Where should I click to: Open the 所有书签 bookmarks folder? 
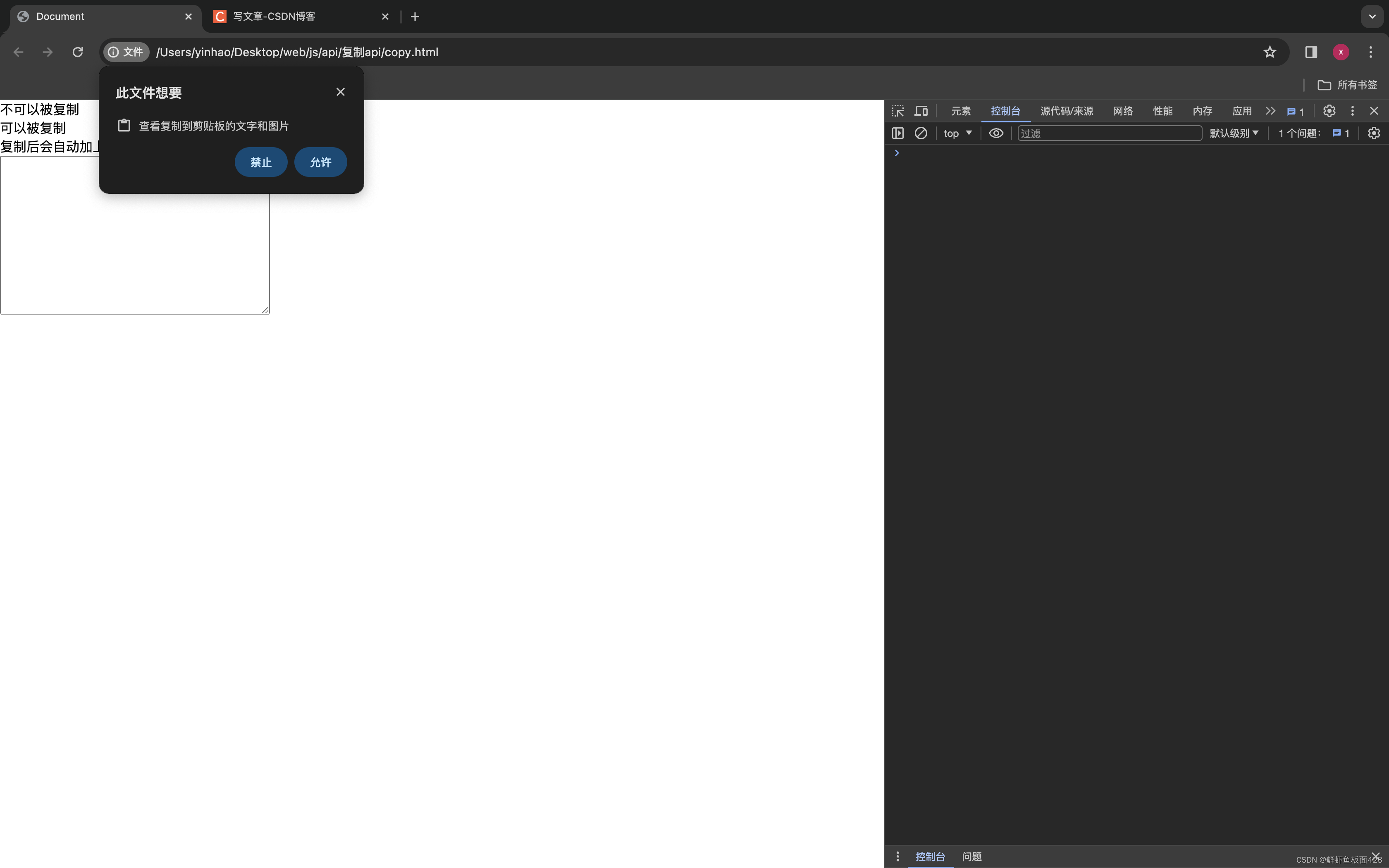(x=1347, y=85)
